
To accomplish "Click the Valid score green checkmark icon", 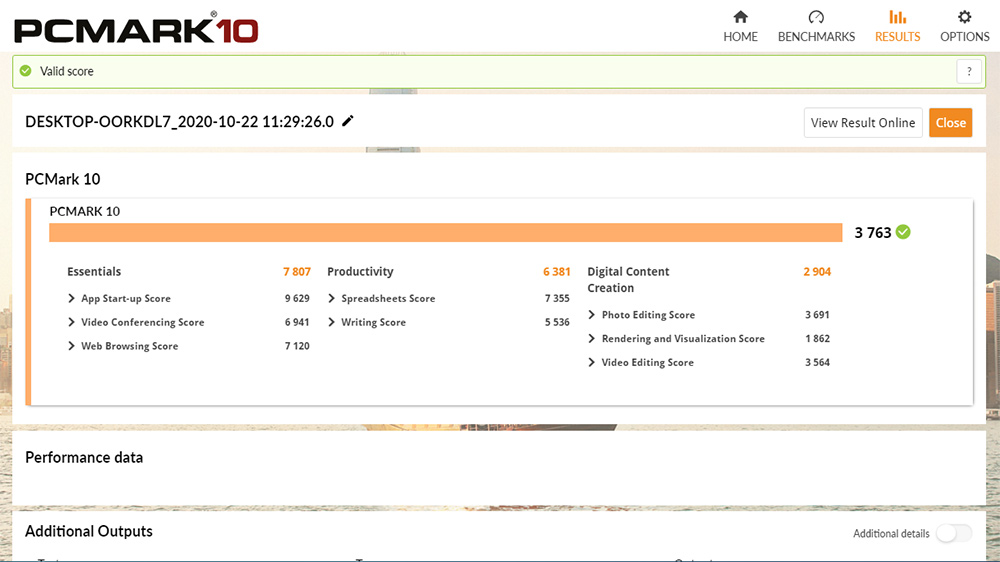I will click(26, 71).
